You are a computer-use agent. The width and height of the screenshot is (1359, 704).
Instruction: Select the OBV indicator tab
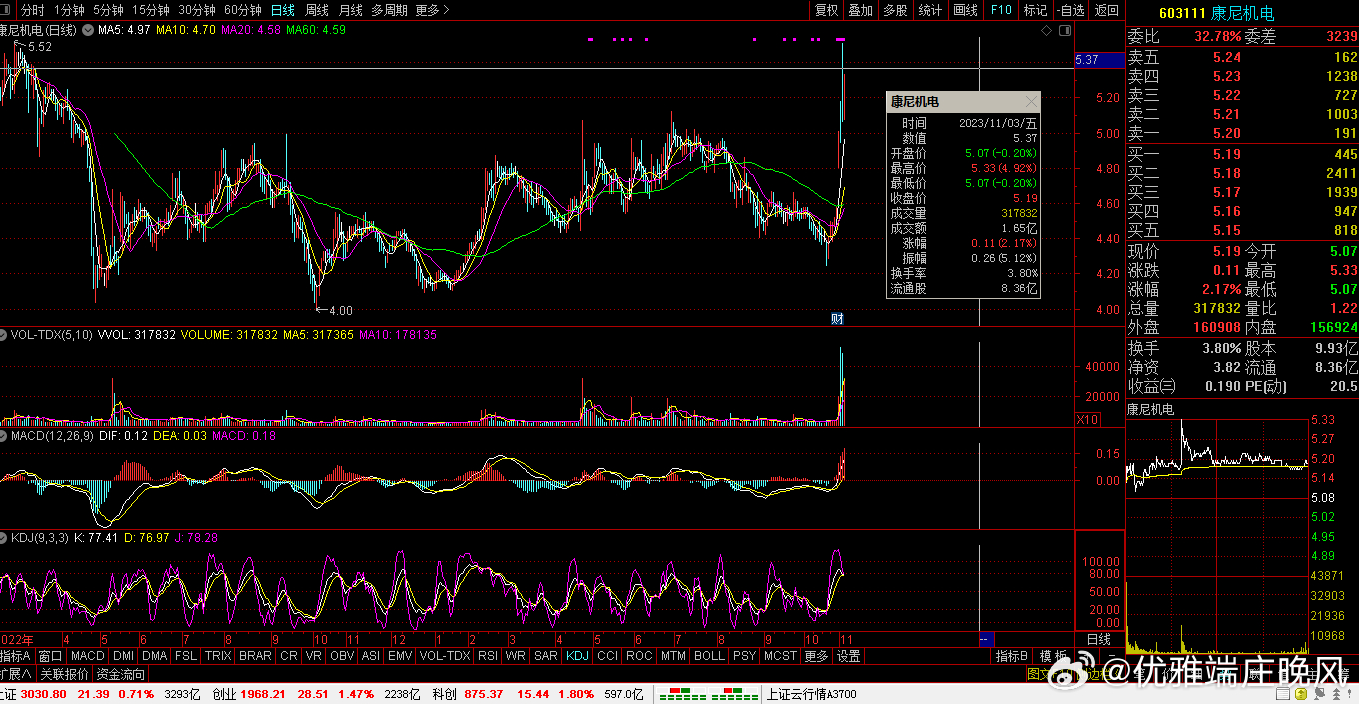click(x=342, y=656)
